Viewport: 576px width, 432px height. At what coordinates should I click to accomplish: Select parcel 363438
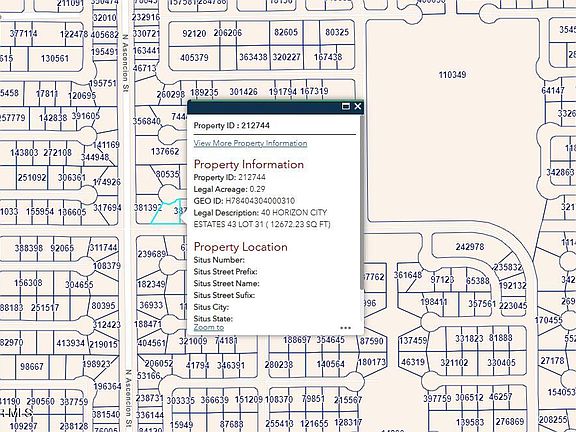[x=253, y=57]
